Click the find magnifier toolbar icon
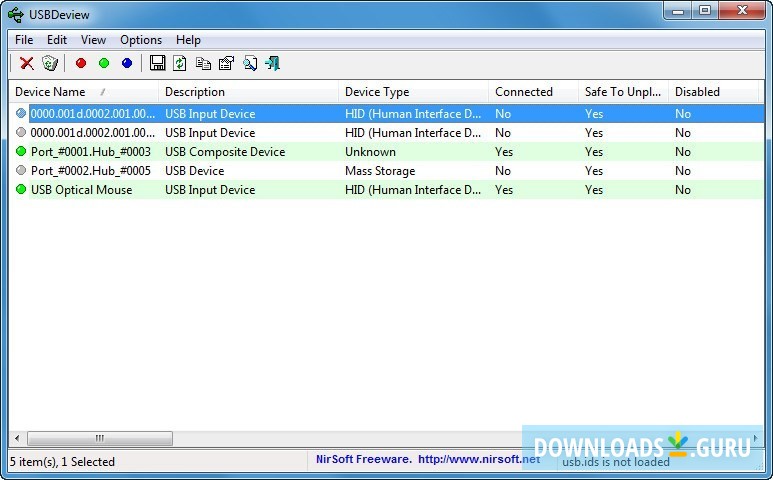This screenshot has height=480, width=773. tap(250, 63)
